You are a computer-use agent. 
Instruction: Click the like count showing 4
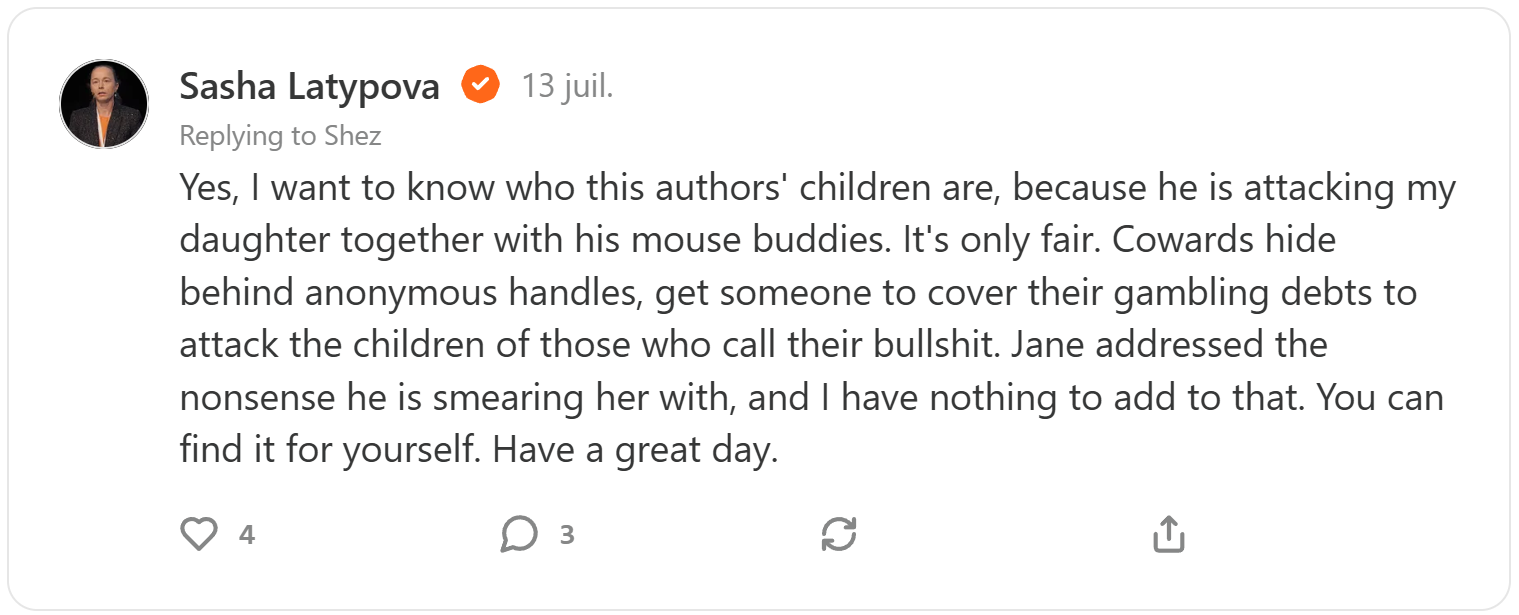point(247,535)
